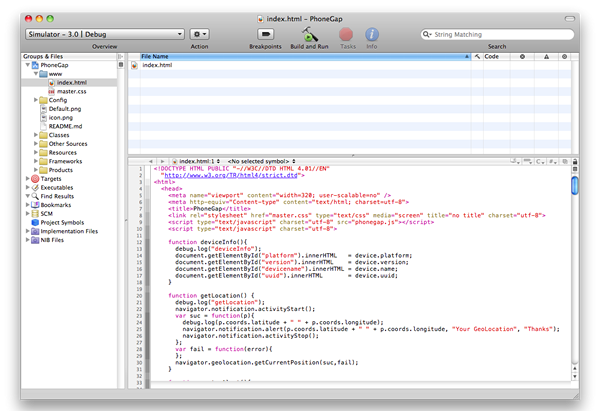Expand the Resources folder
This screenshot has height=411, width=600.
36,152
